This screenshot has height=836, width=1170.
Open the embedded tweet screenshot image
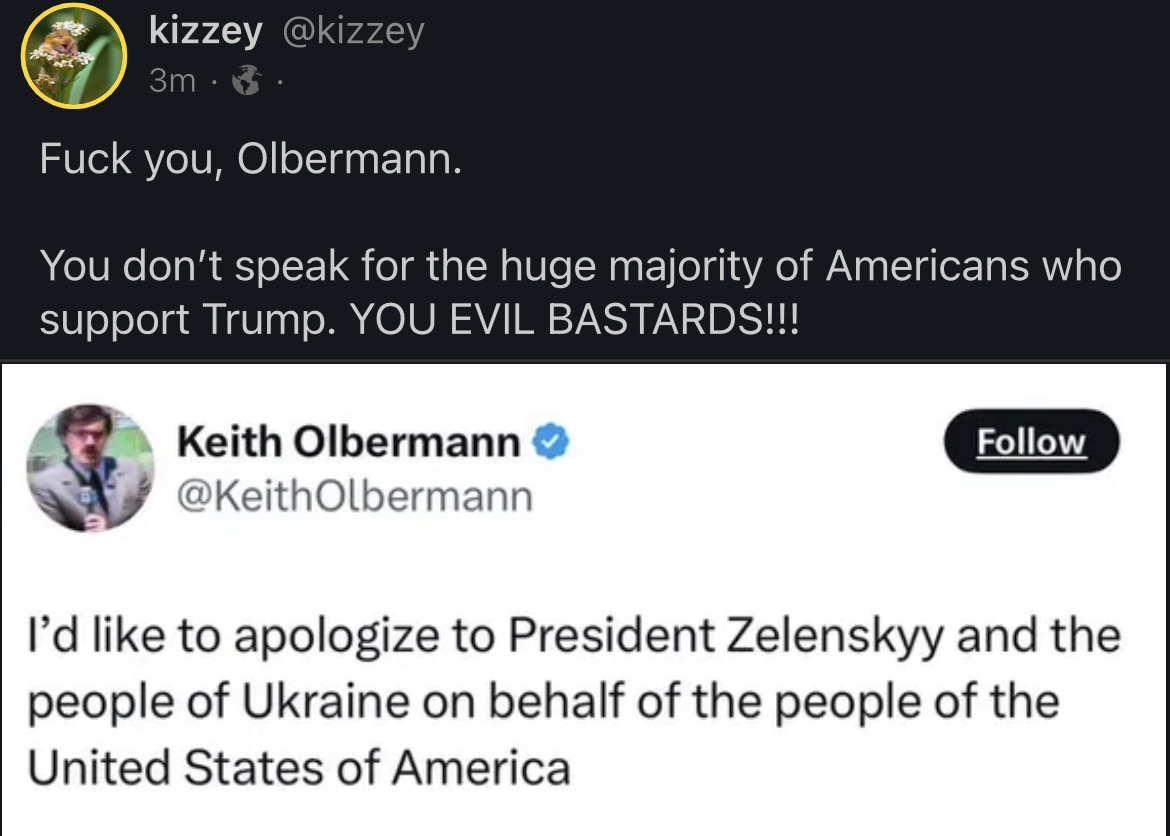[585, 598]
